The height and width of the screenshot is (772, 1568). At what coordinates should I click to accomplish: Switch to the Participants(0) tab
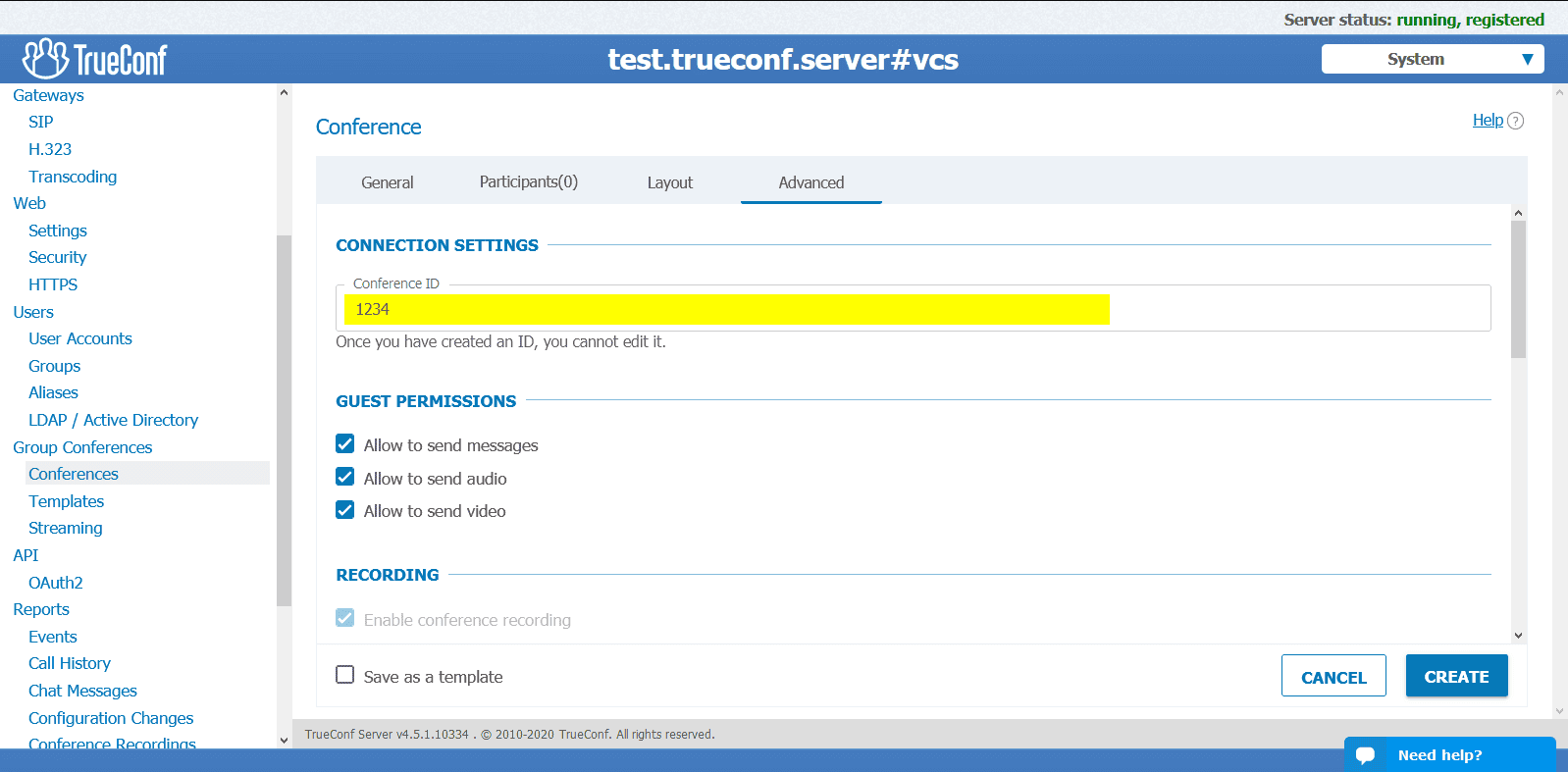tap(529, 182)
